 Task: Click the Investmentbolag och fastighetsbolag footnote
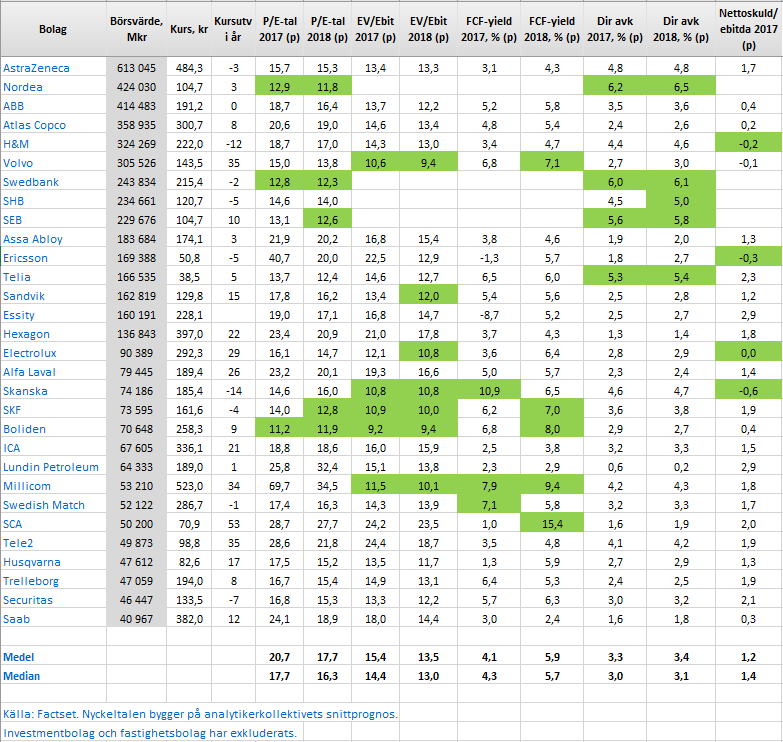click(150, 733)
